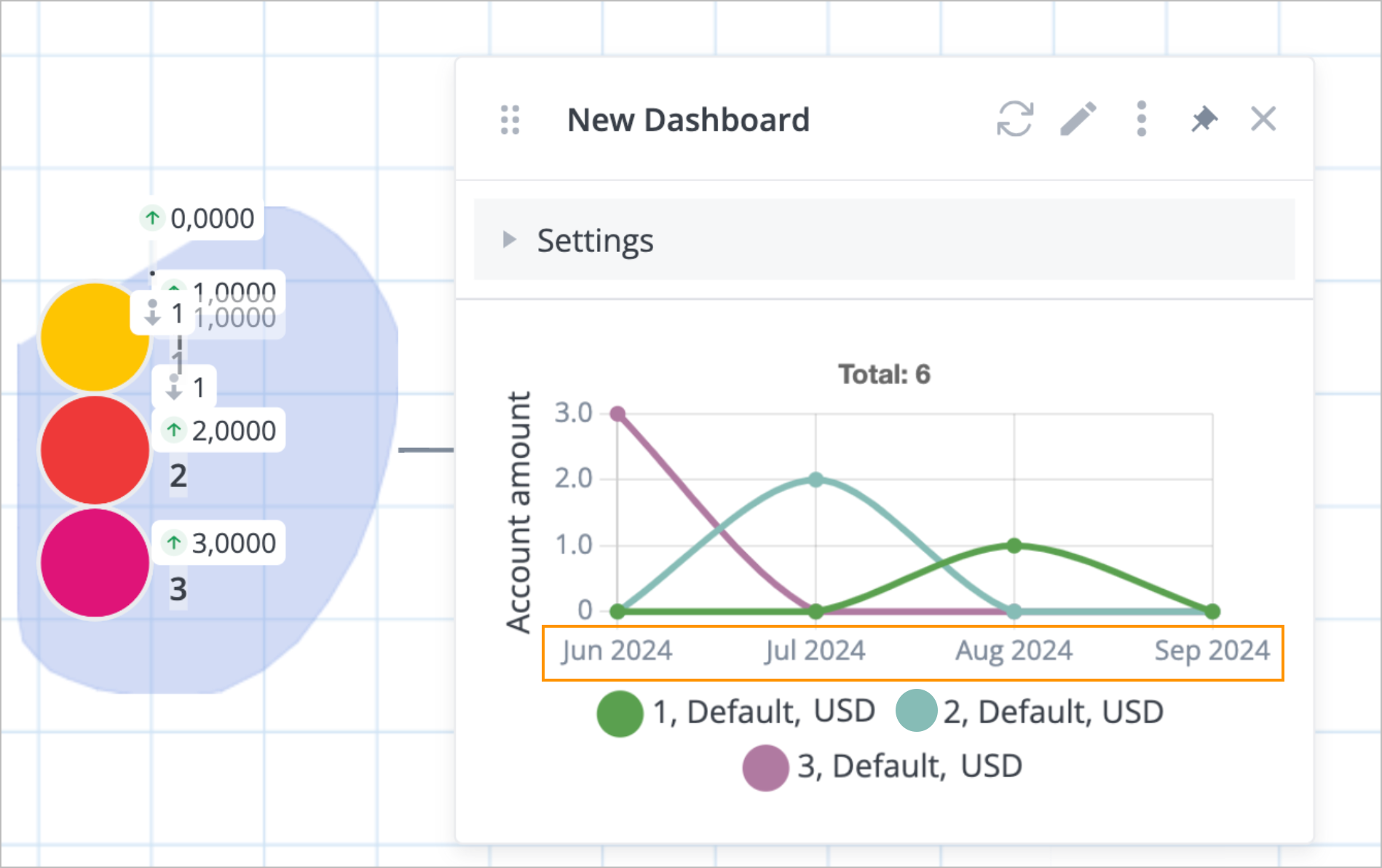Click the Account amount axis title
Screen dimensions: 1382x868
(x=518, y=513)
